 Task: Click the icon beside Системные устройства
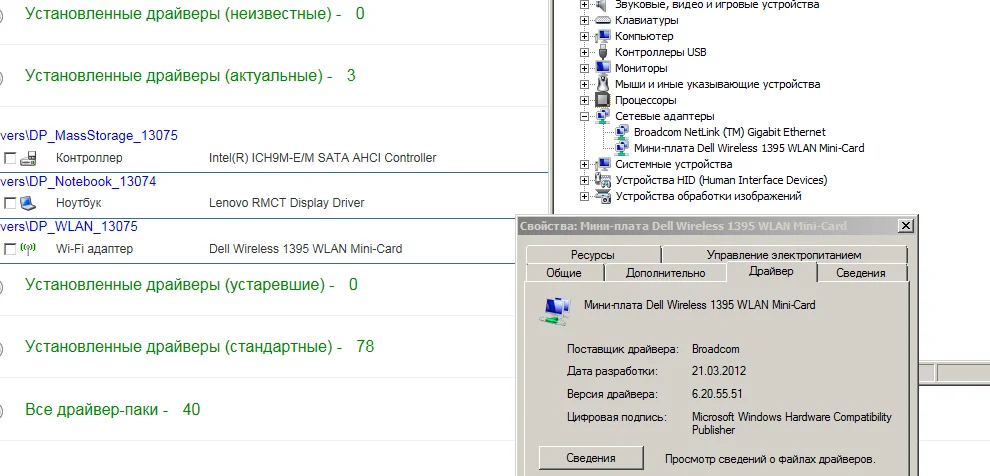(604, 164)
